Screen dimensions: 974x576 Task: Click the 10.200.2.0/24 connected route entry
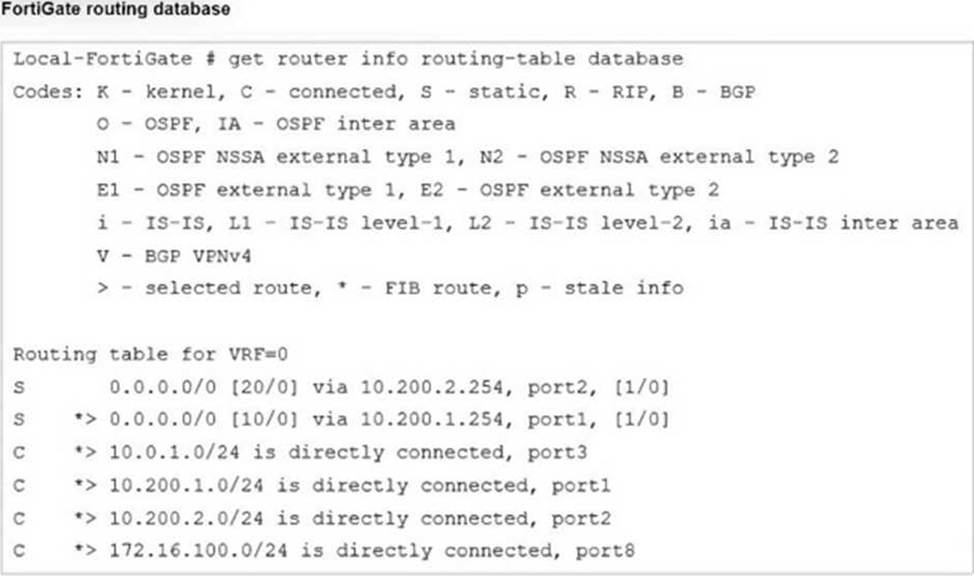tap(312, 519)
